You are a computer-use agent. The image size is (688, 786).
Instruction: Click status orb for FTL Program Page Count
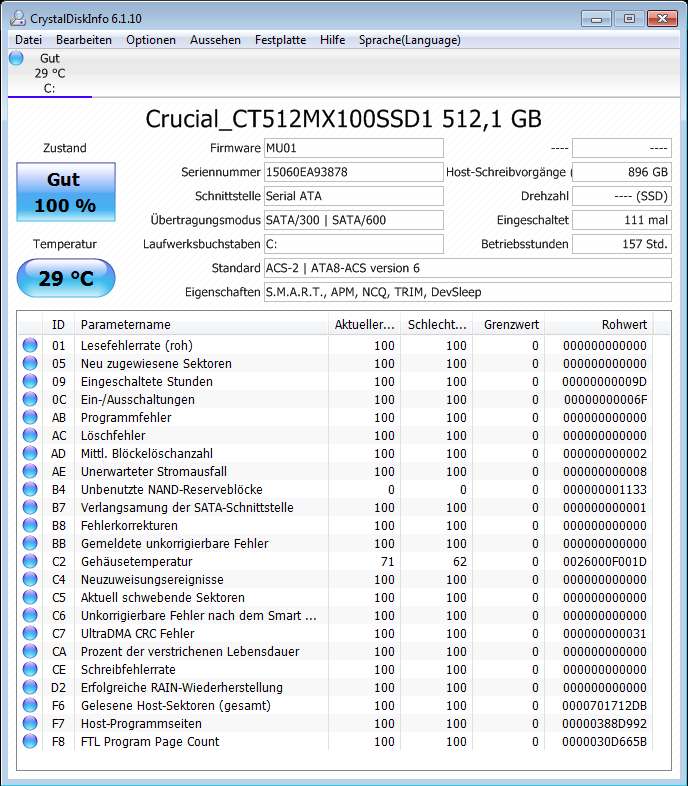click(x=30, y=741)
